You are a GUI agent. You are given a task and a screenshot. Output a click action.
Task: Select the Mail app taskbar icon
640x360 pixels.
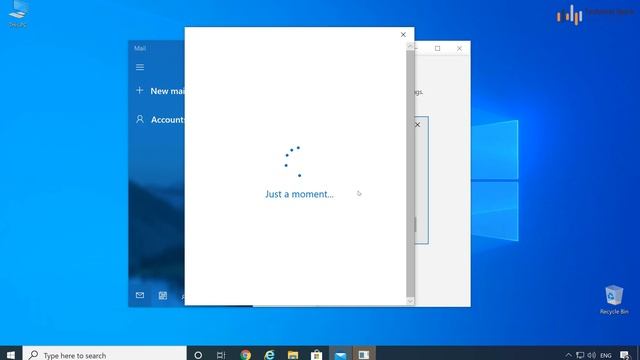click(340, 355)
